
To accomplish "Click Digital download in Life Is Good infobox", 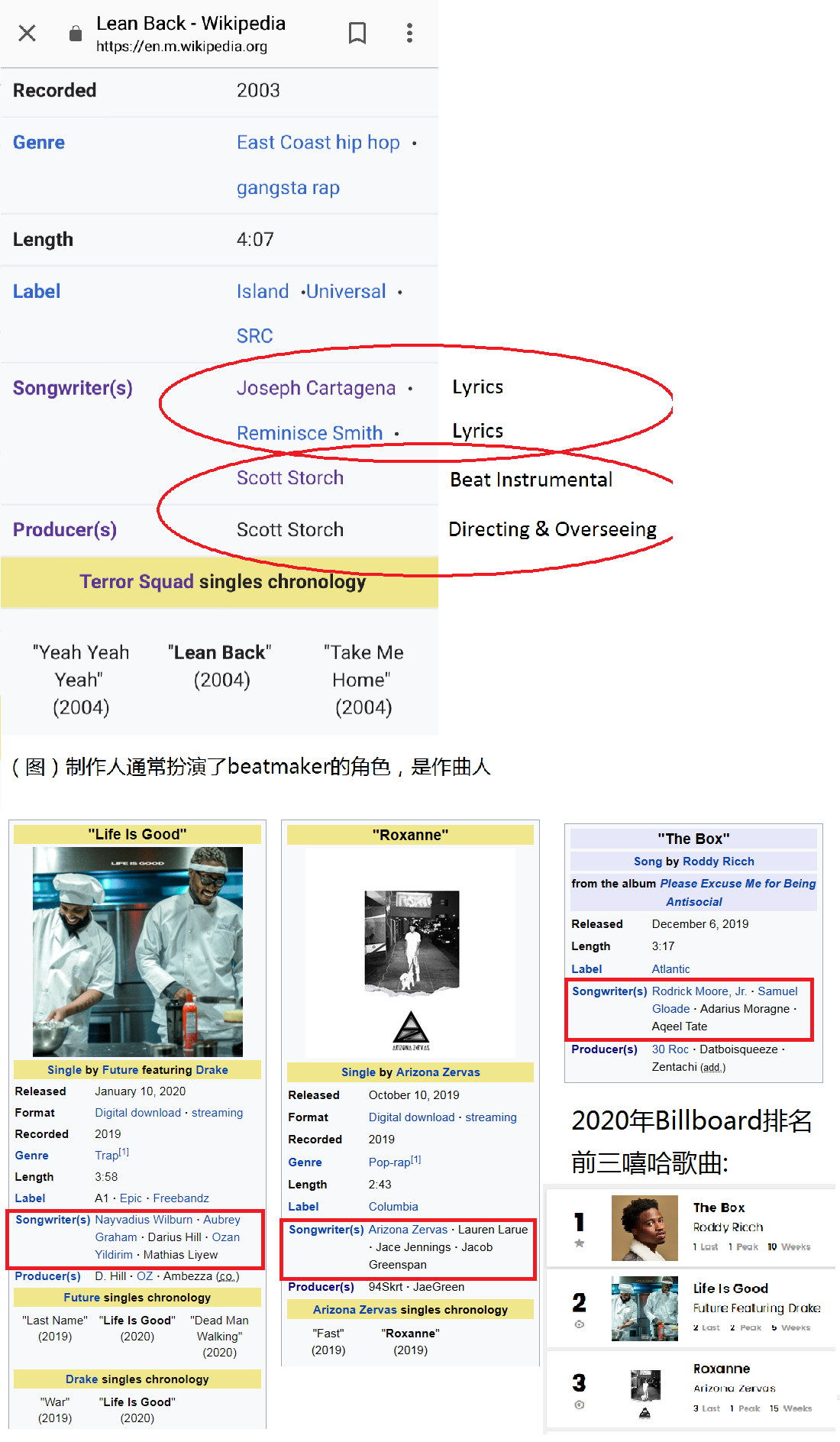I will (138, 1113).
